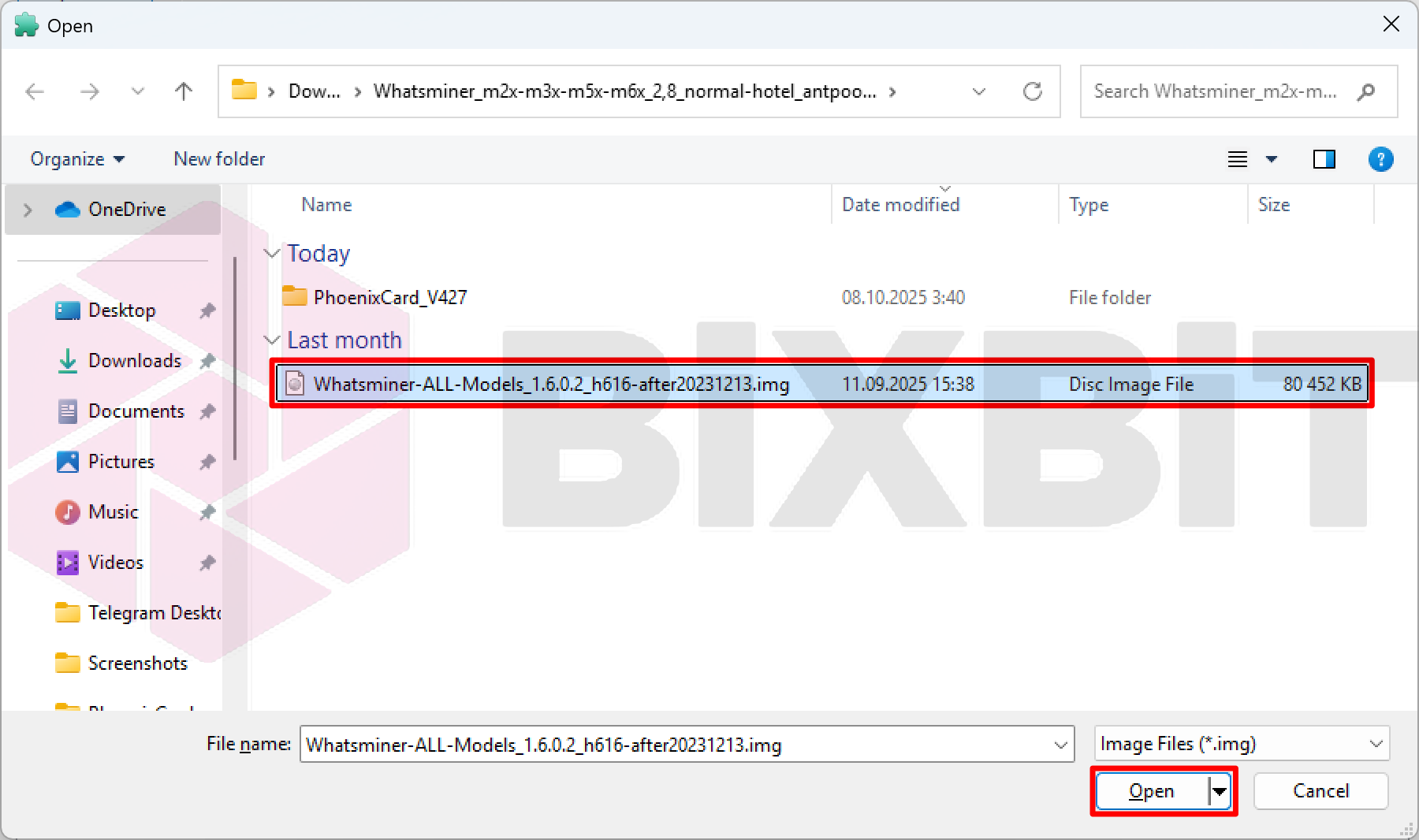Open the Help button
Image resolution: width=1419 pixels, height=840 pixels.
coord(1380,159)
